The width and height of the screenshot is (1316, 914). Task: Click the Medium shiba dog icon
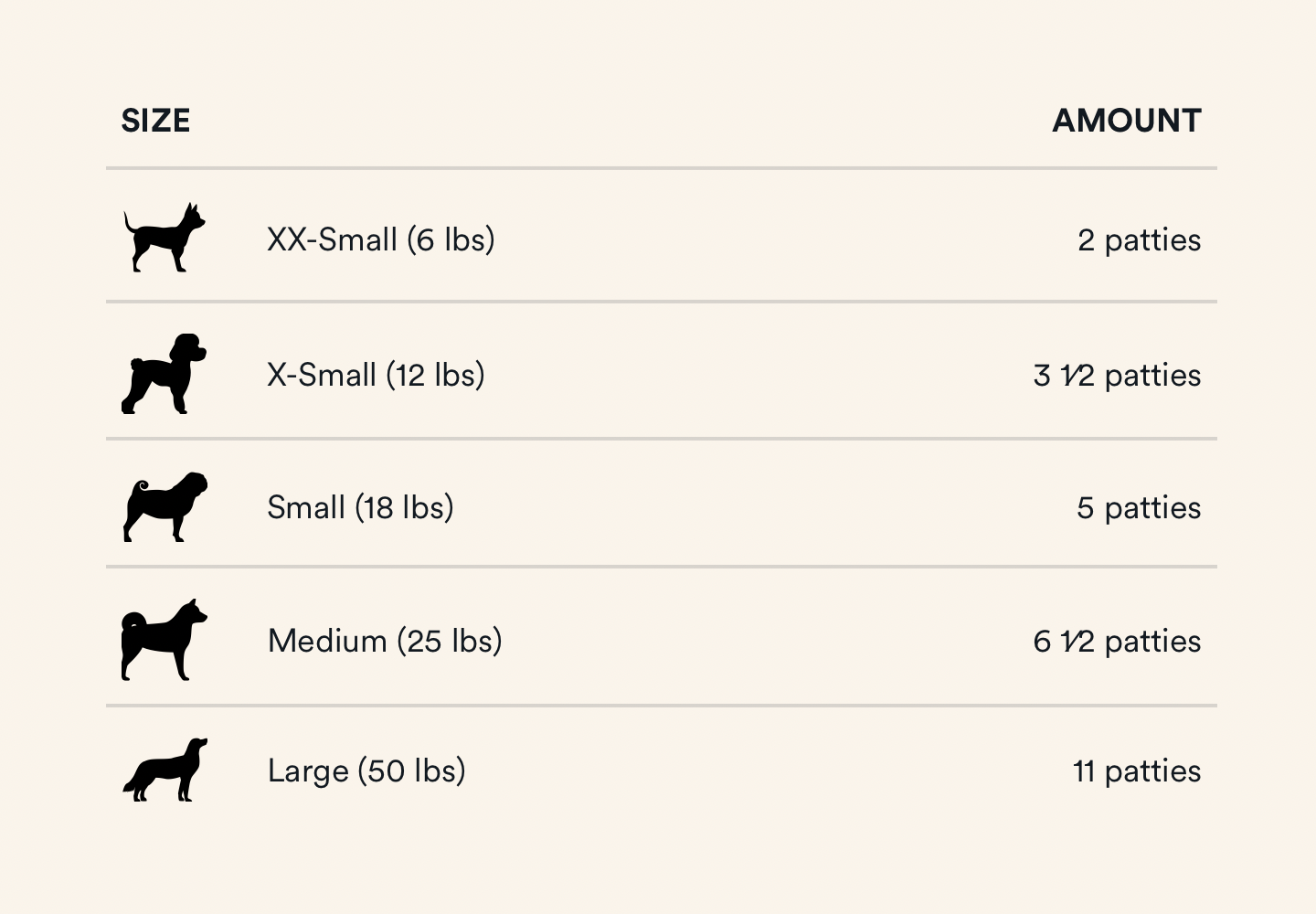[164, 640]
